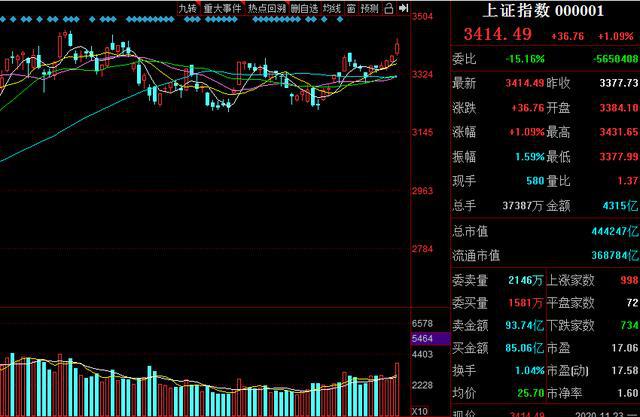The width and height of the screenshot is (640, 417).
Task: Click the 委卖量 2146万 value
Action: 526,280
